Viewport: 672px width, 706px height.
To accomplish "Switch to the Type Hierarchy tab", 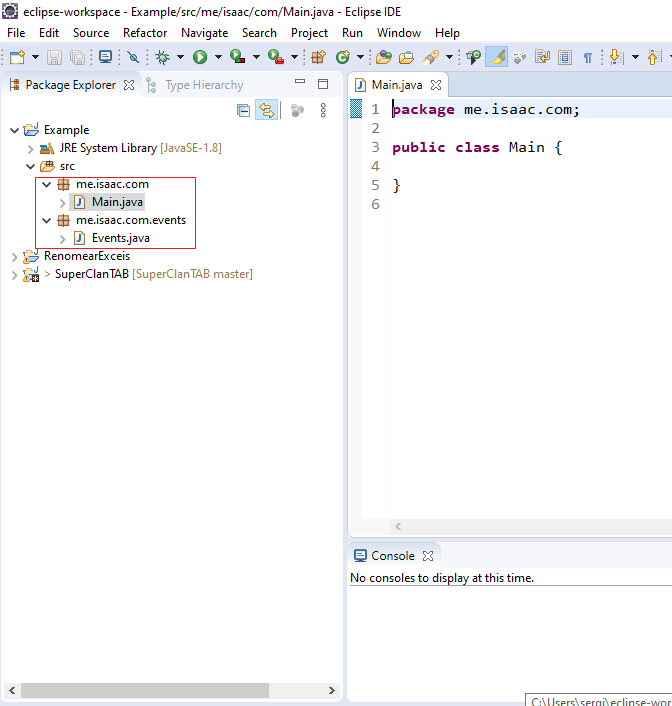I will click(x=204, y=85).
